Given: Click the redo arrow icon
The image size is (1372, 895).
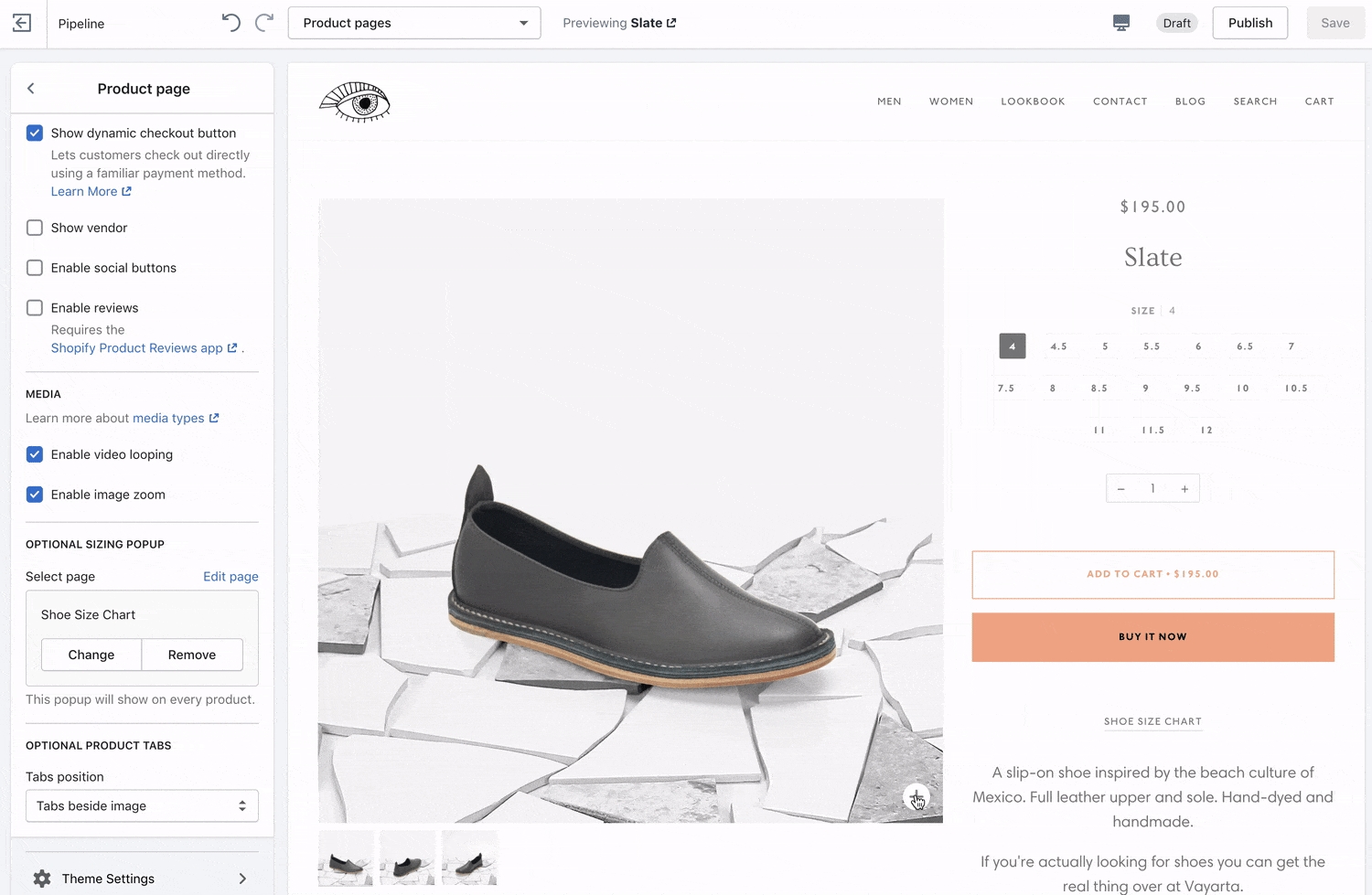Looking at the screenshot, I should [264, 23].
